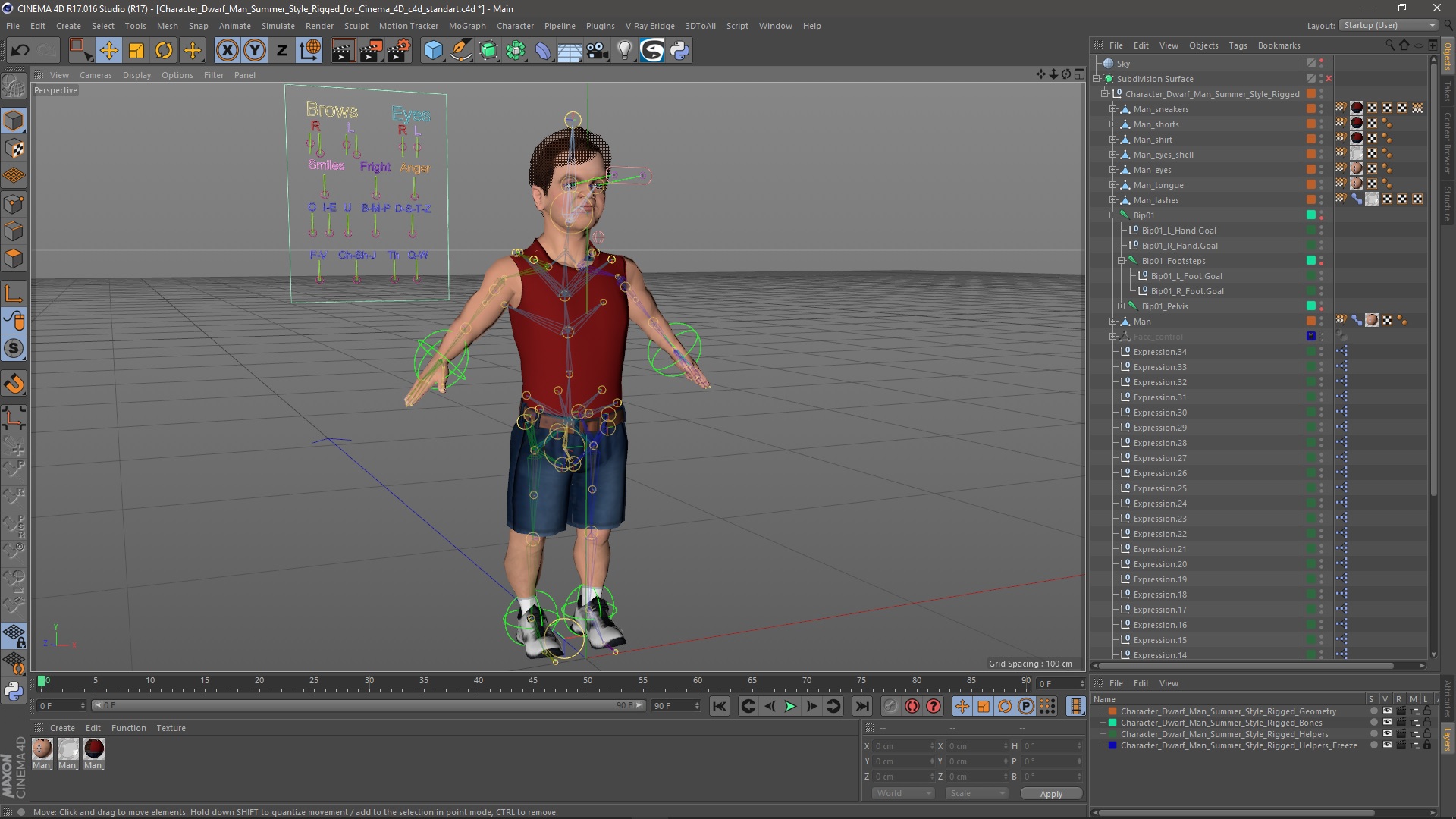The image size is (1456, 819).
Task: Click the dark red Man material
Action: [x=94, y=749]
